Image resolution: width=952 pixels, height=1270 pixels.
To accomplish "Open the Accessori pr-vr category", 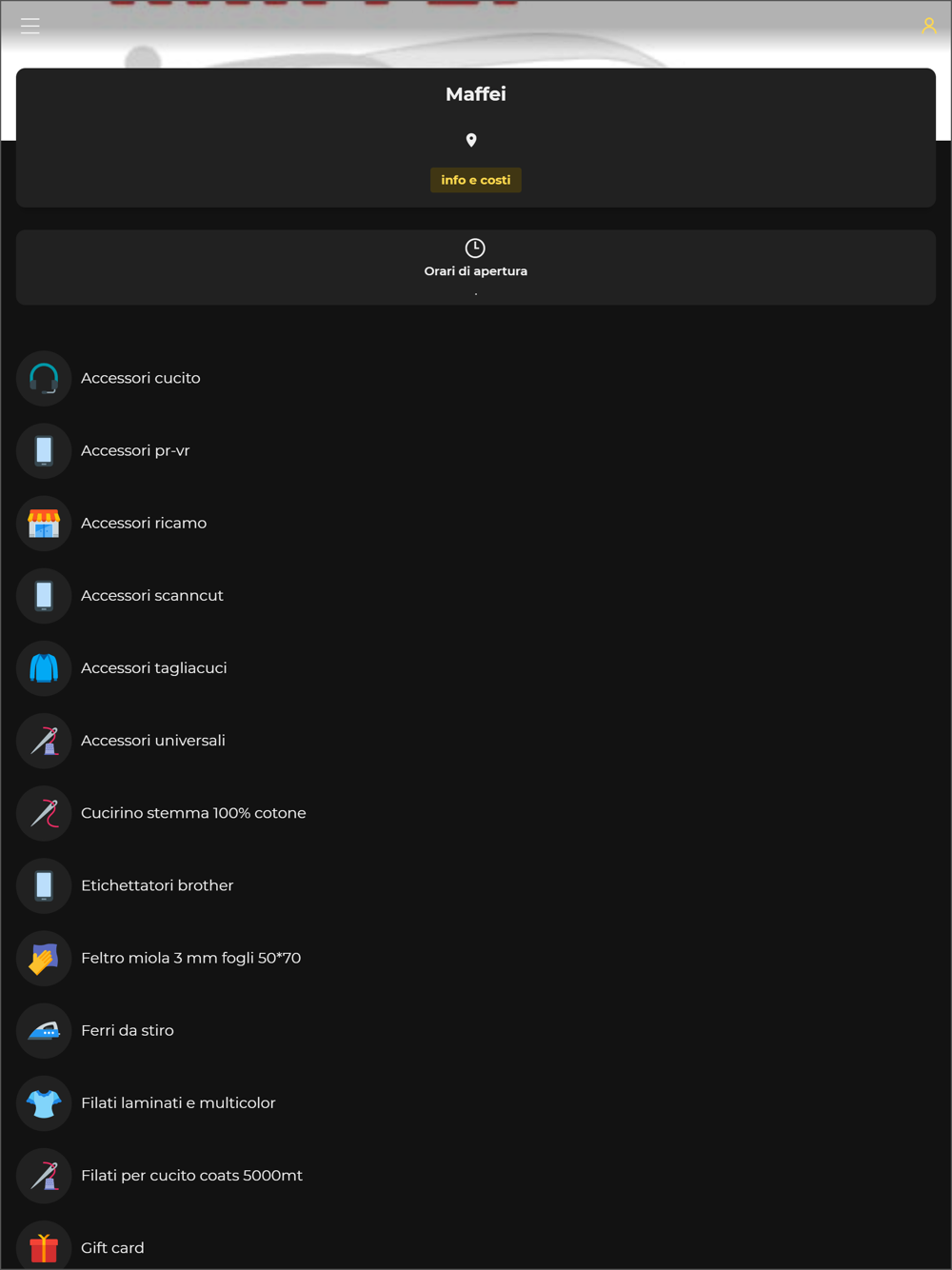I will 135,450.
